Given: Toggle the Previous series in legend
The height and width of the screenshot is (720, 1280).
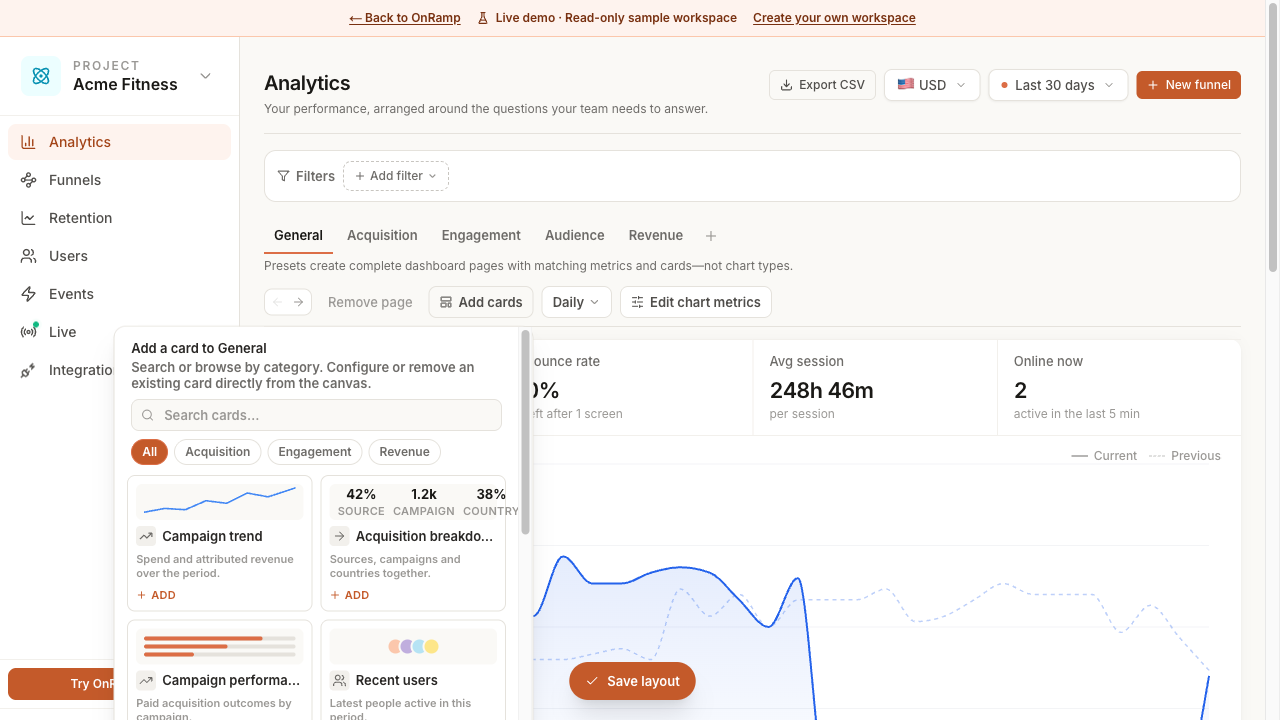Looking at the screenshot, I should tap(1185, 455).
